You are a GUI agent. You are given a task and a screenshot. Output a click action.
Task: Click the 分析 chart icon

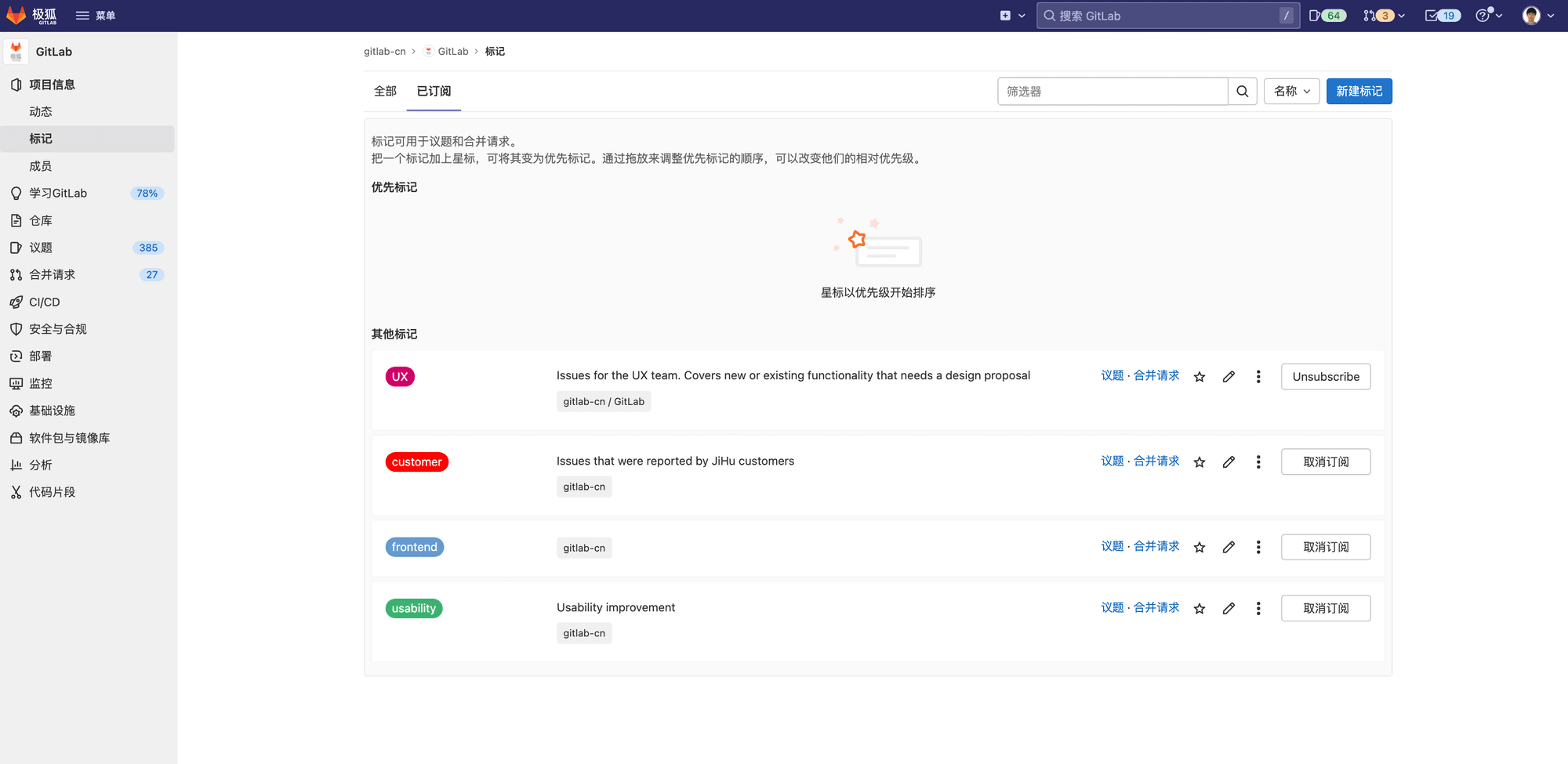click(x=16, y=465)
